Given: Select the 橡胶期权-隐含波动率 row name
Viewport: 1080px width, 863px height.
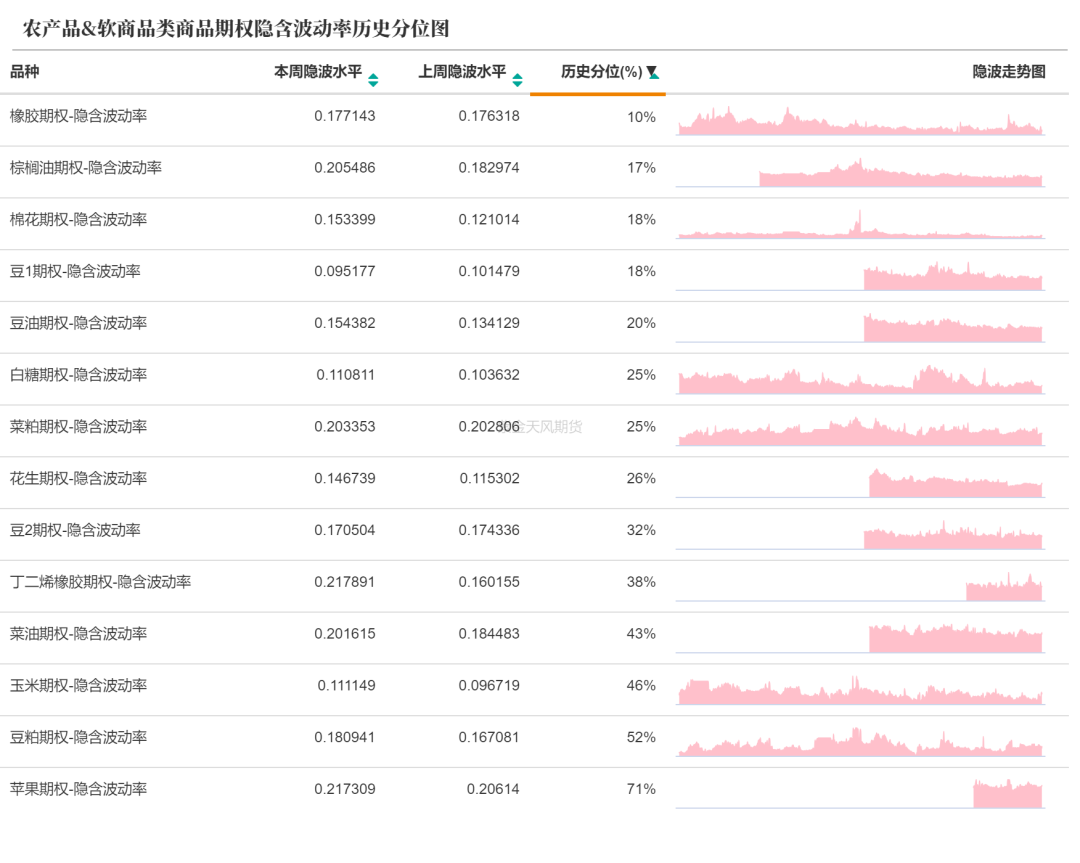Looking at the screenshot, I should click(79, 116).
